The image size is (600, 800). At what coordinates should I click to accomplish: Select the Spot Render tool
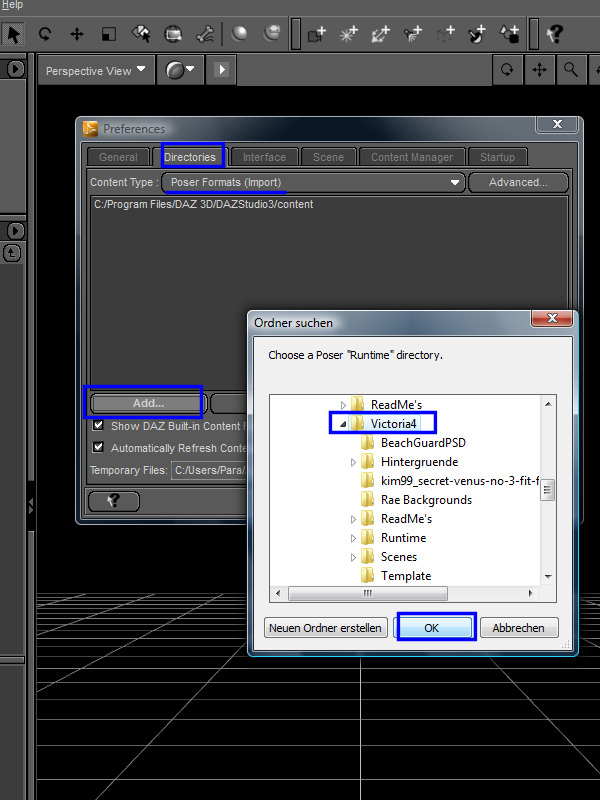[x=173, y=34]
